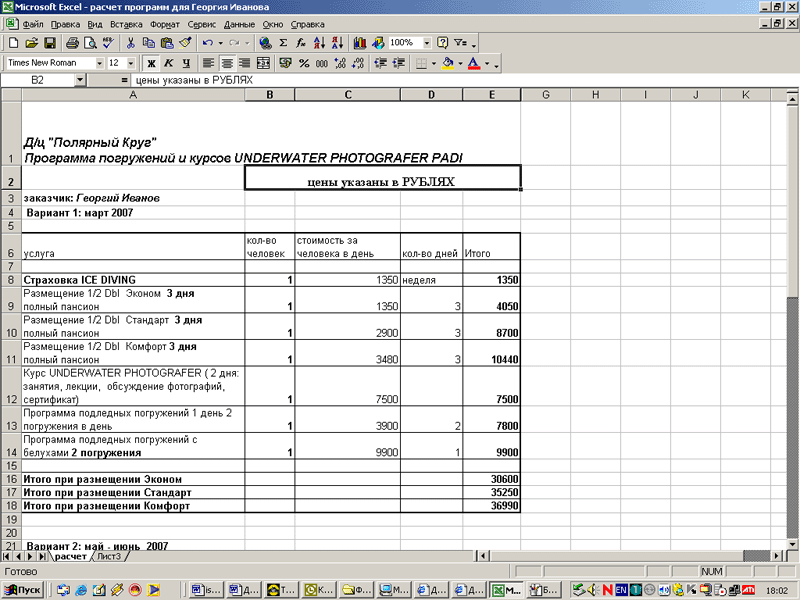Image resolution: width=800 pixels, height=600 pixels.
Task: Open the zoom percentage dropdown
Action: [x=427, y=43]
